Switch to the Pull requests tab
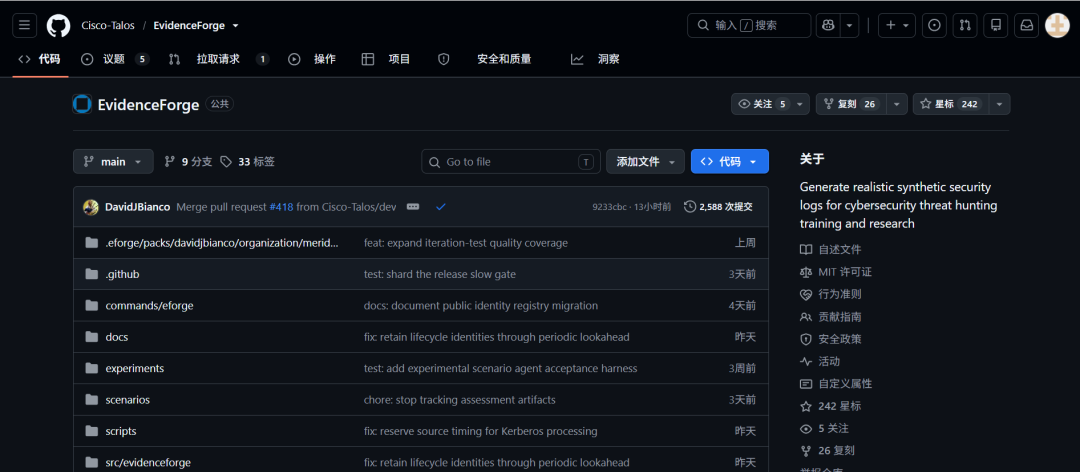1080x472 pixels. tap(218, 59)
